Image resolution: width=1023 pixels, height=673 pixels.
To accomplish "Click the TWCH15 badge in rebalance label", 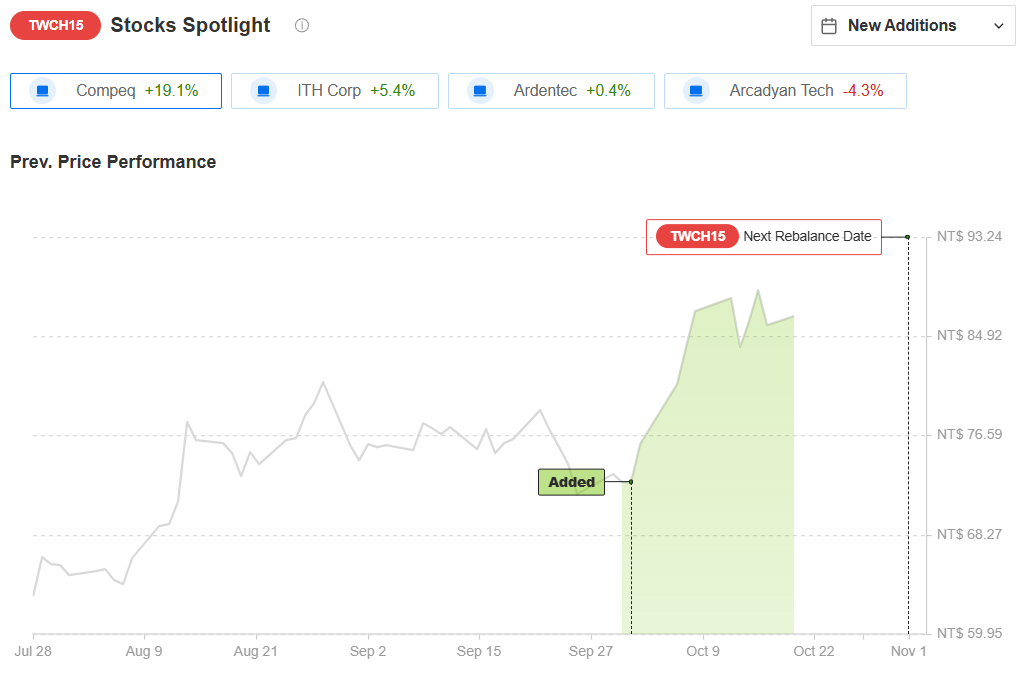I will (697, 237).
